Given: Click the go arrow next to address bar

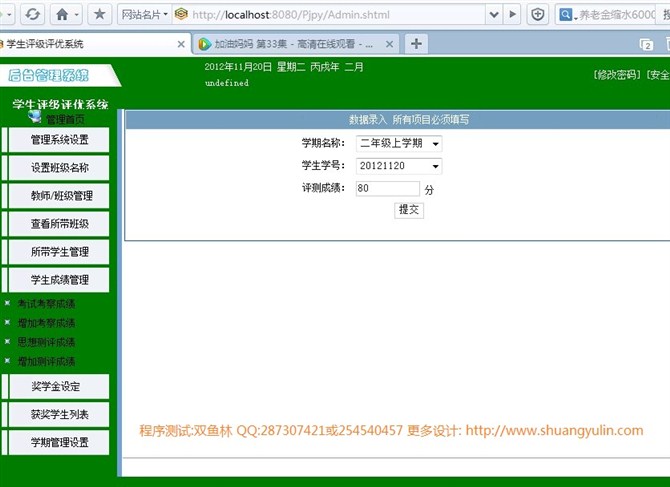Looking at the screenshot, I should [x=512, y=15].
